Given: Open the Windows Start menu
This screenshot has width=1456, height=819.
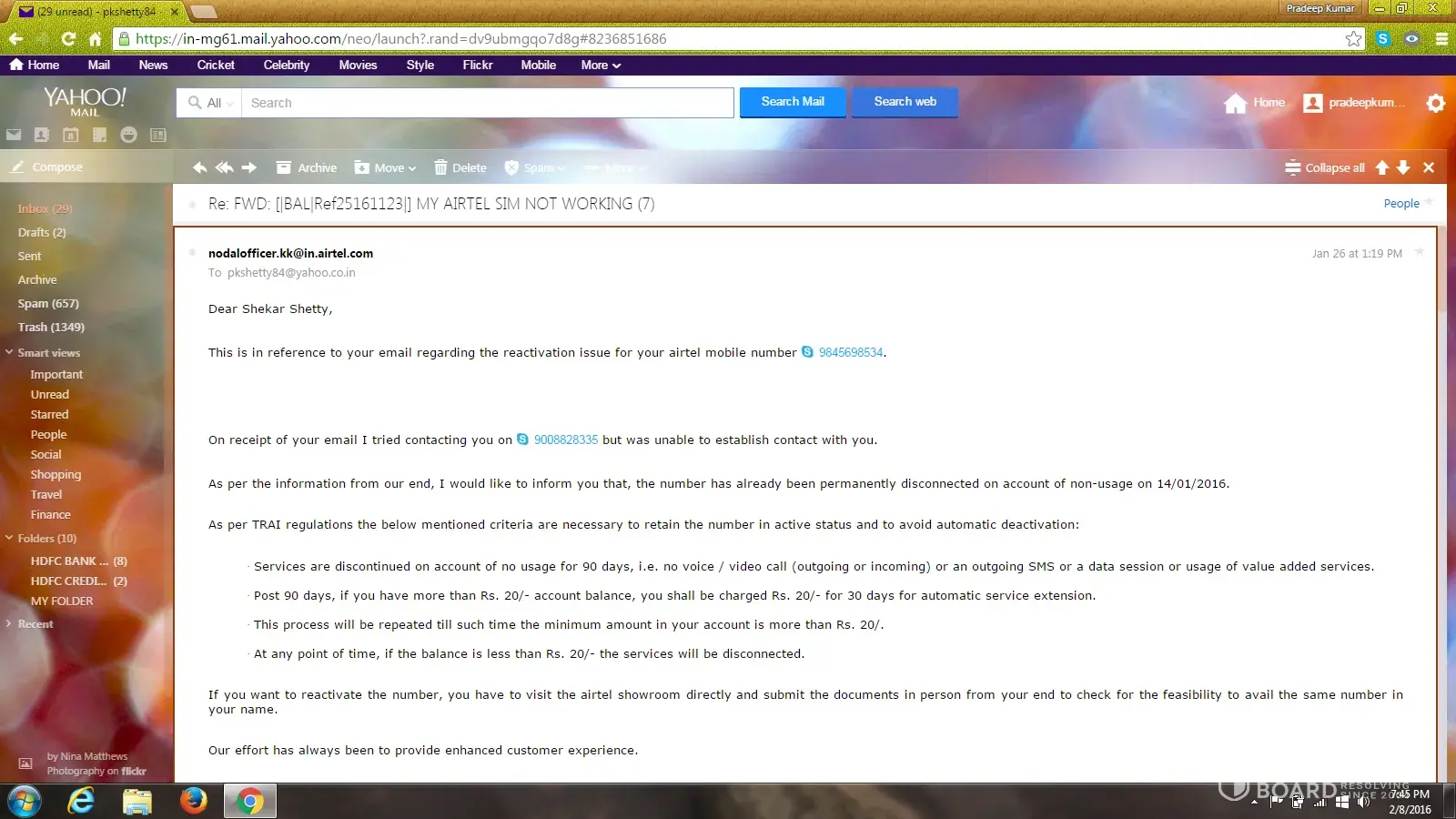Looking at the screenshot, I should [x=25, y=802].
